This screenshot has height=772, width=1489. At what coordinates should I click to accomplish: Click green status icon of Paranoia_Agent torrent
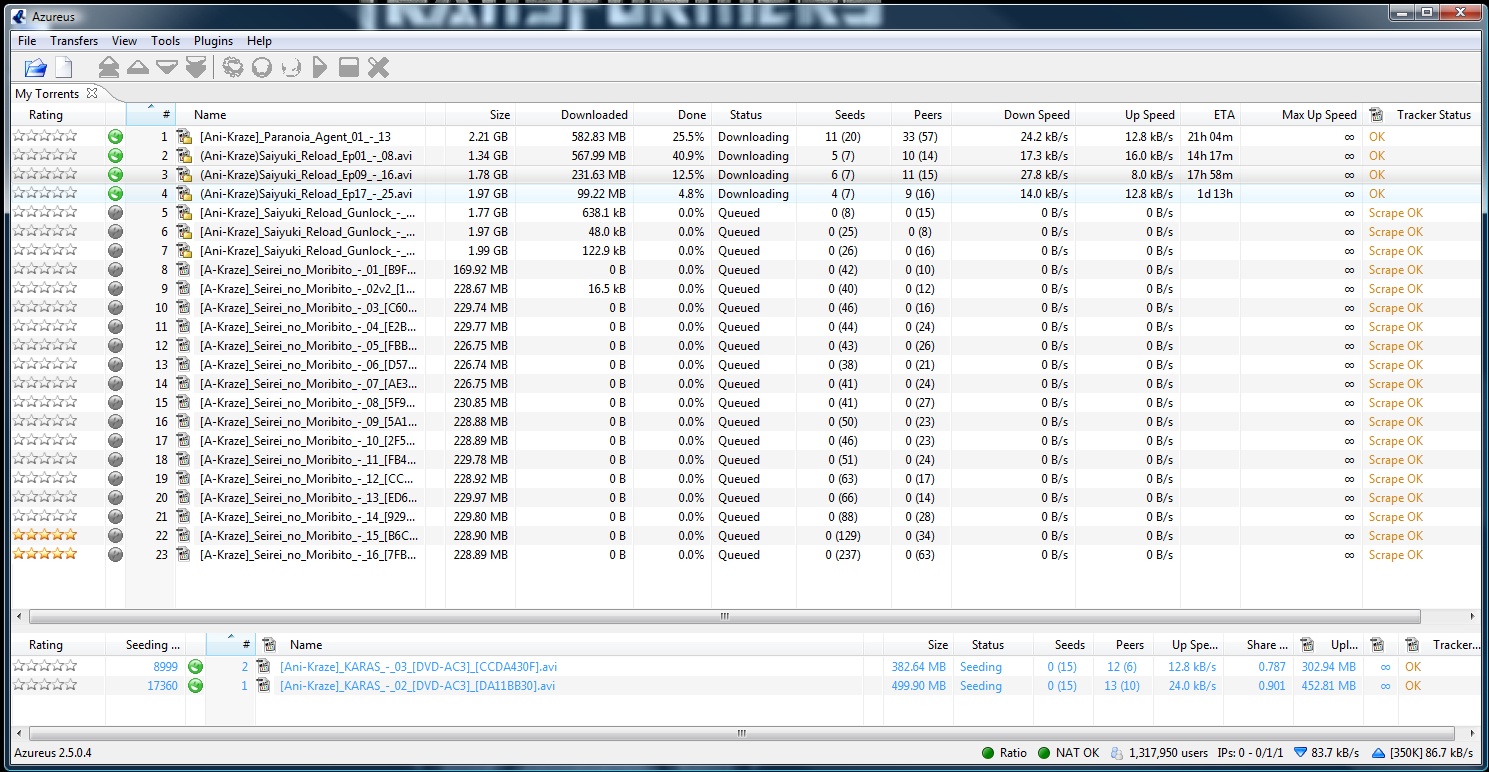pyautogui.click(x=115, y=137)
